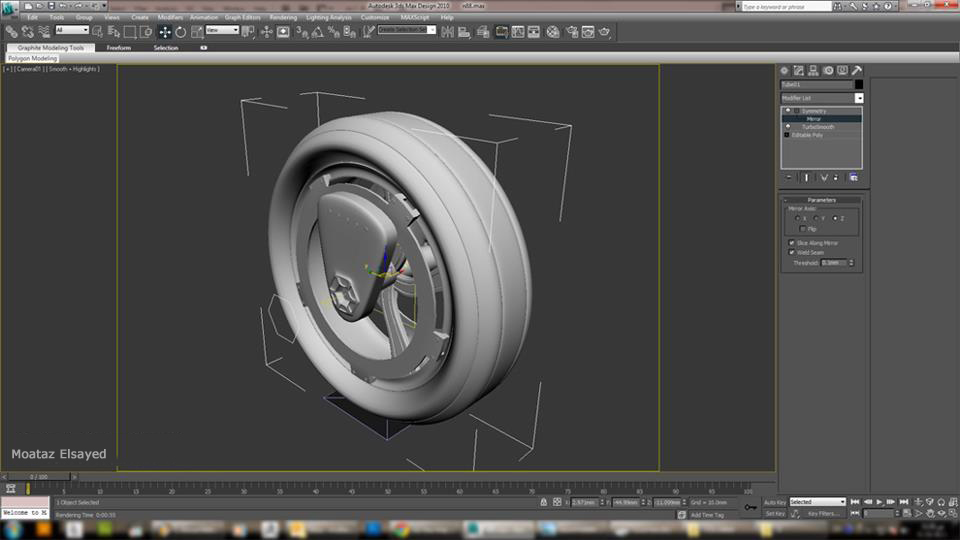Click the object color swatch

858,84
